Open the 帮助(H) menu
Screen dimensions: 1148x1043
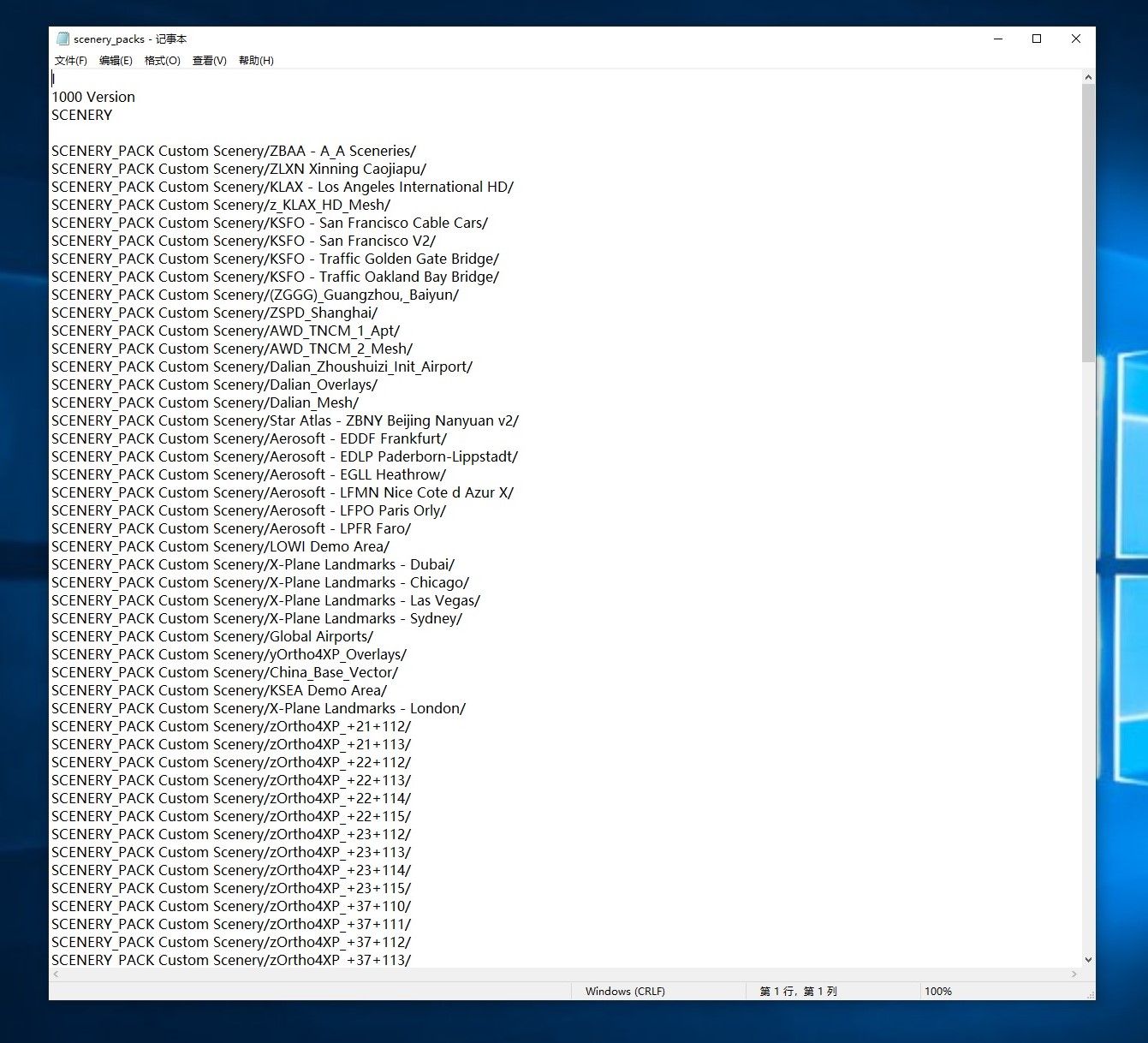coord(256,60)
